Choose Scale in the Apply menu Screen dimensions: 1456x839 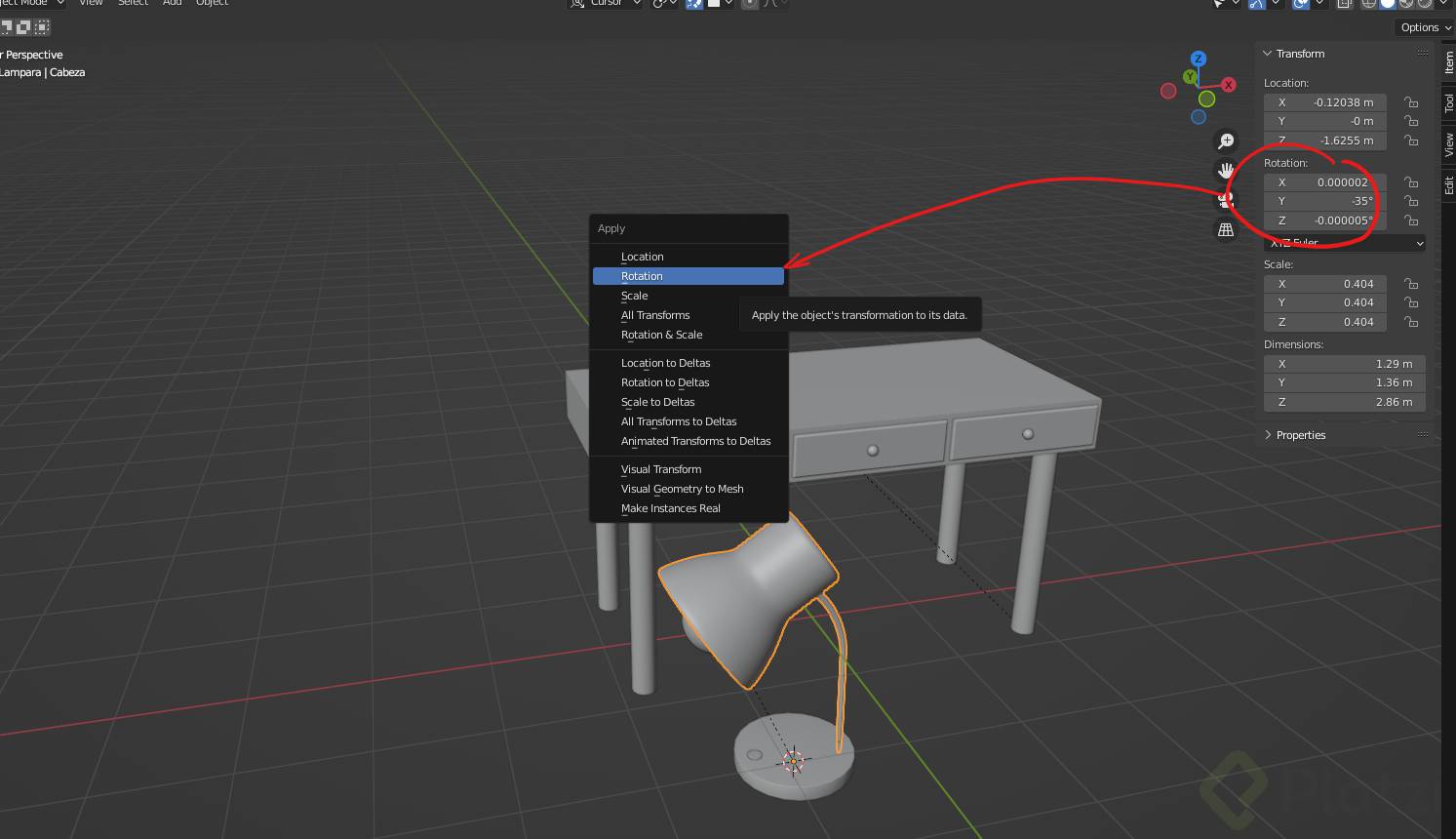click(x=689, y=296)
